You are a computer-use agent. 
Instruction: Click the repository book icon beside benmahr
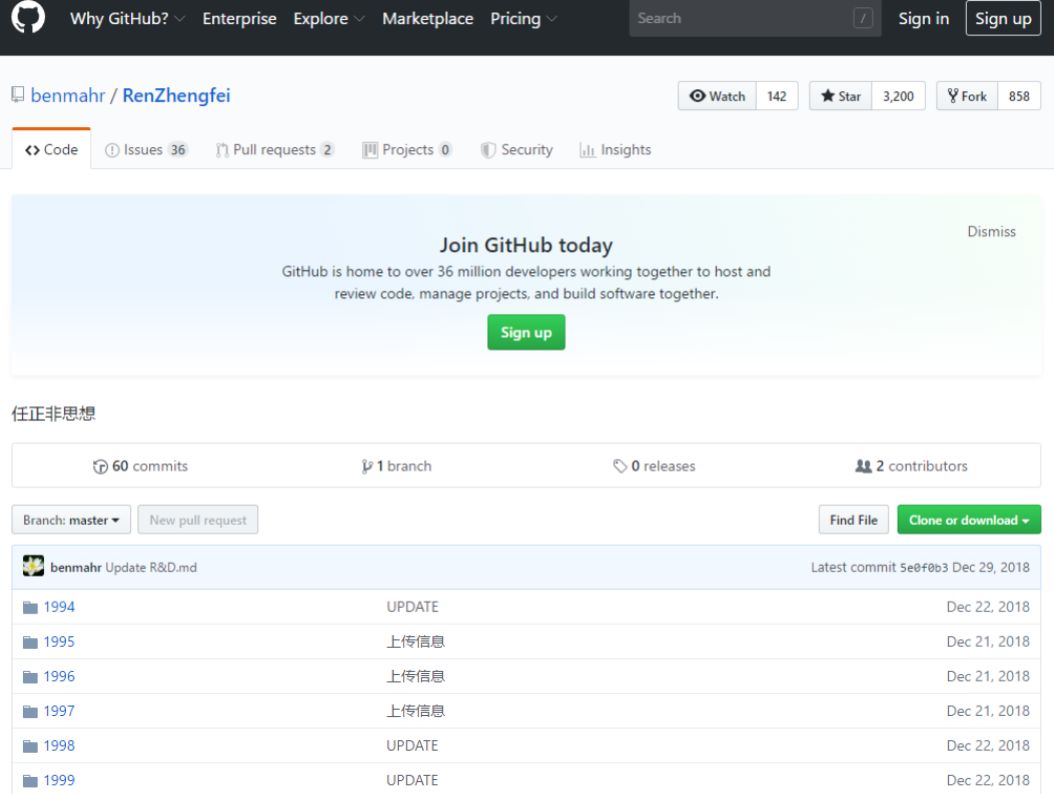18,95
